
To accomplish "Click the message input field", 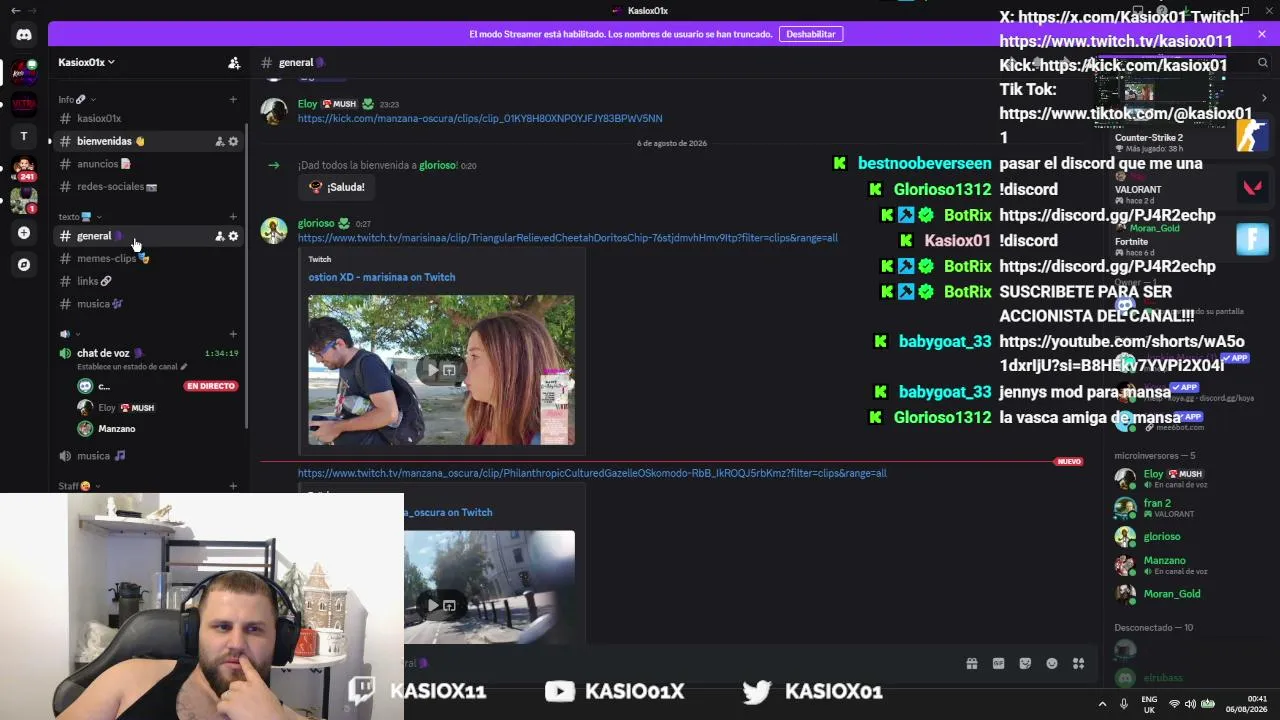I will click(680, 663).
